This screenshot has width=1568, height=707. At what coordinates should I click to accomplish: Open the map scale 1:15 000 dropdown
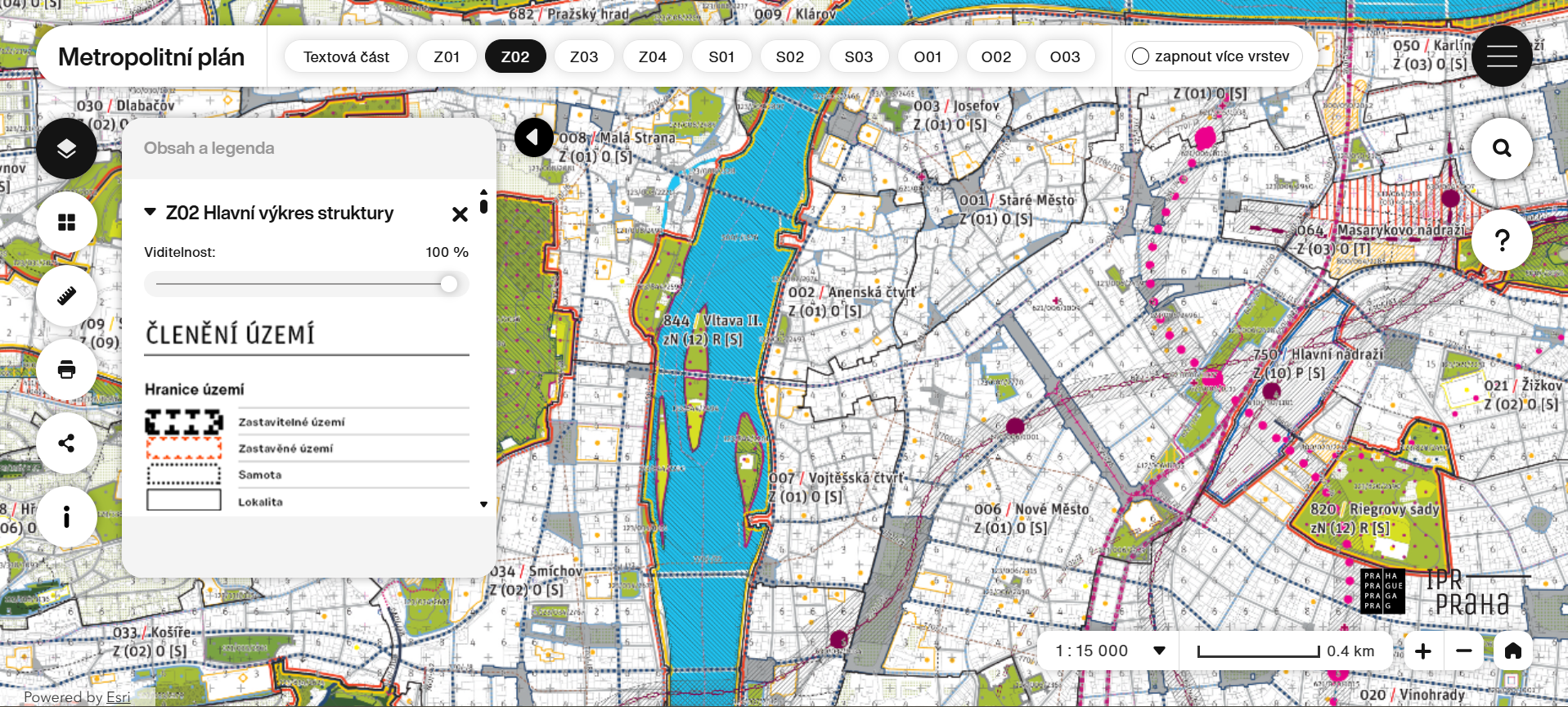1158,651
